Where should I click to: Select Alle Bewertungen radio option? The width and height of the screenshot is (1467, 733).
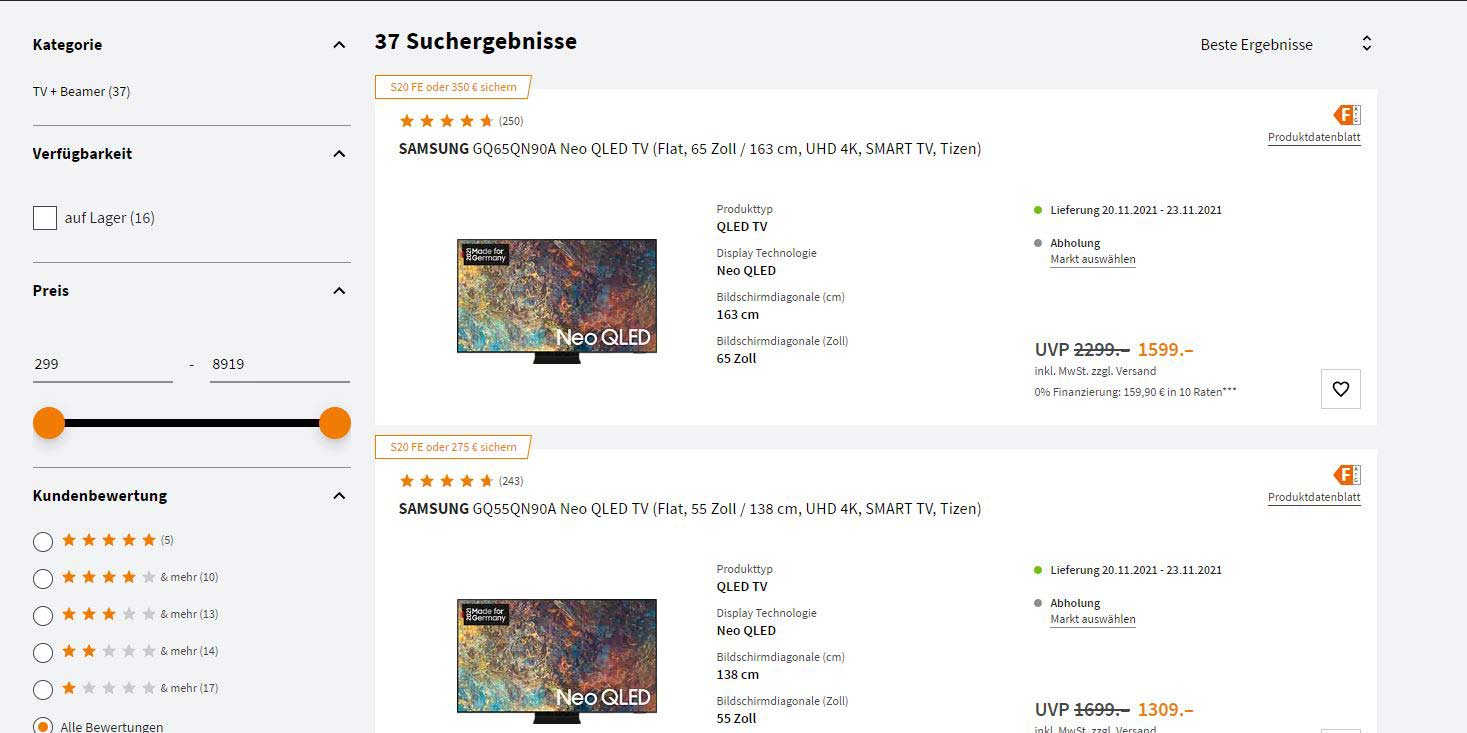(x=43, y=727)
